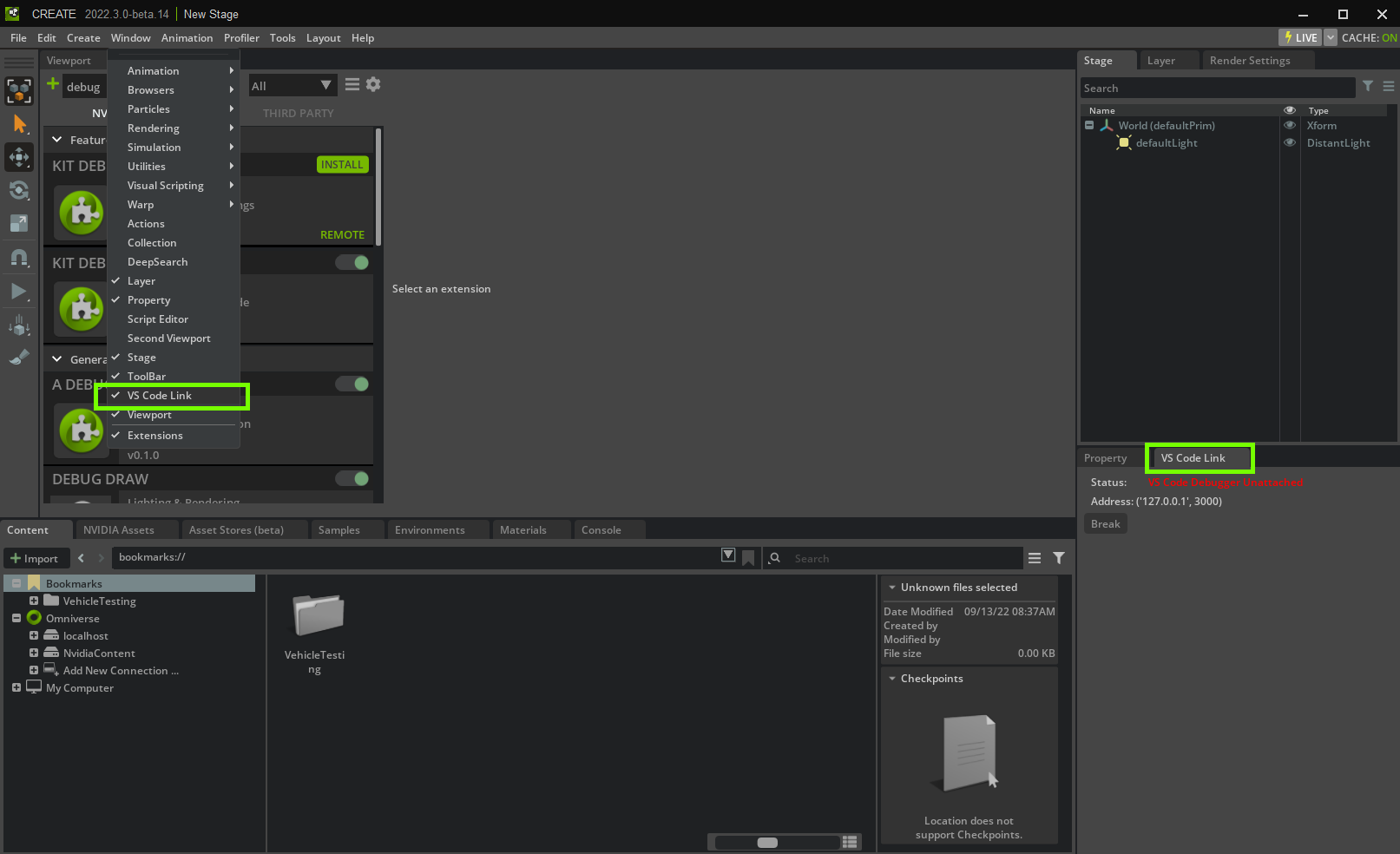
Task: Open Stage panel hamburger options menu
Action: point(1389,86)
